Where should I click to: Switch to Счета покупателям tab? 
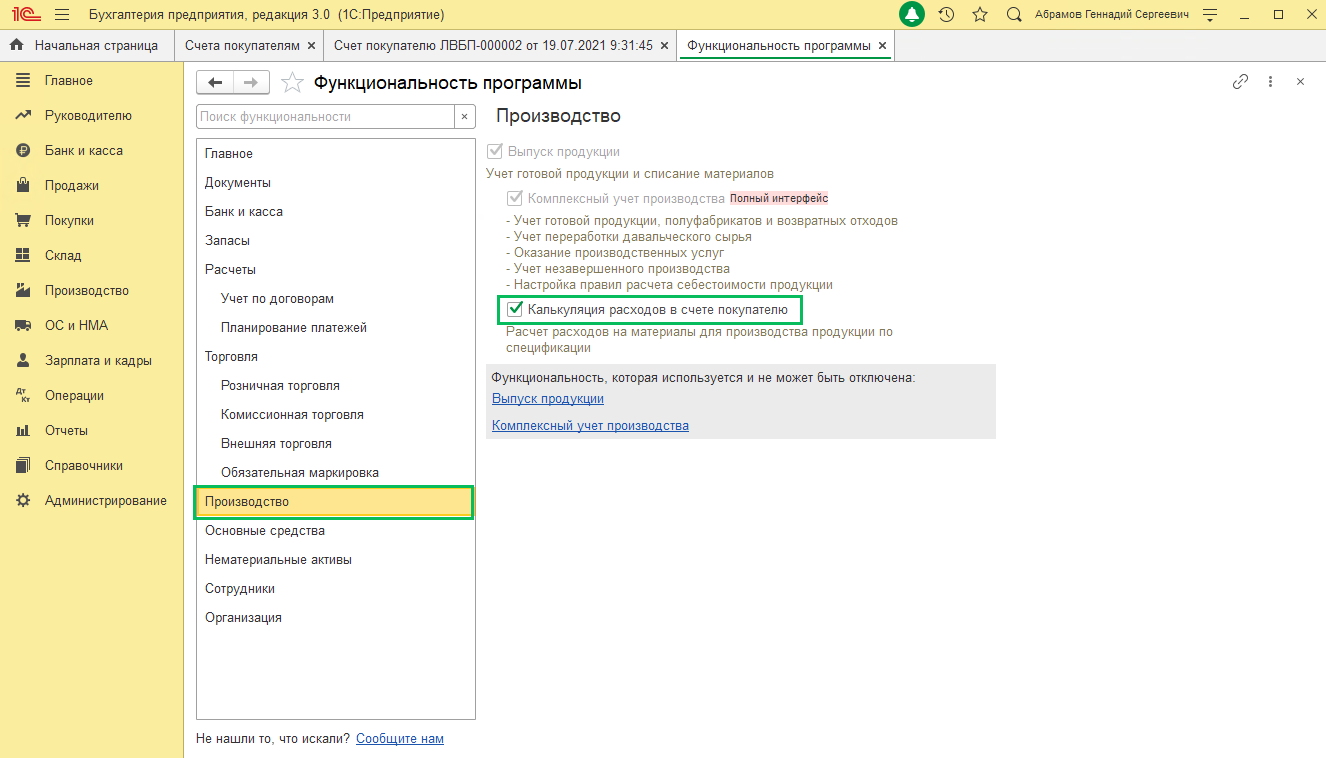coord(242,46)
